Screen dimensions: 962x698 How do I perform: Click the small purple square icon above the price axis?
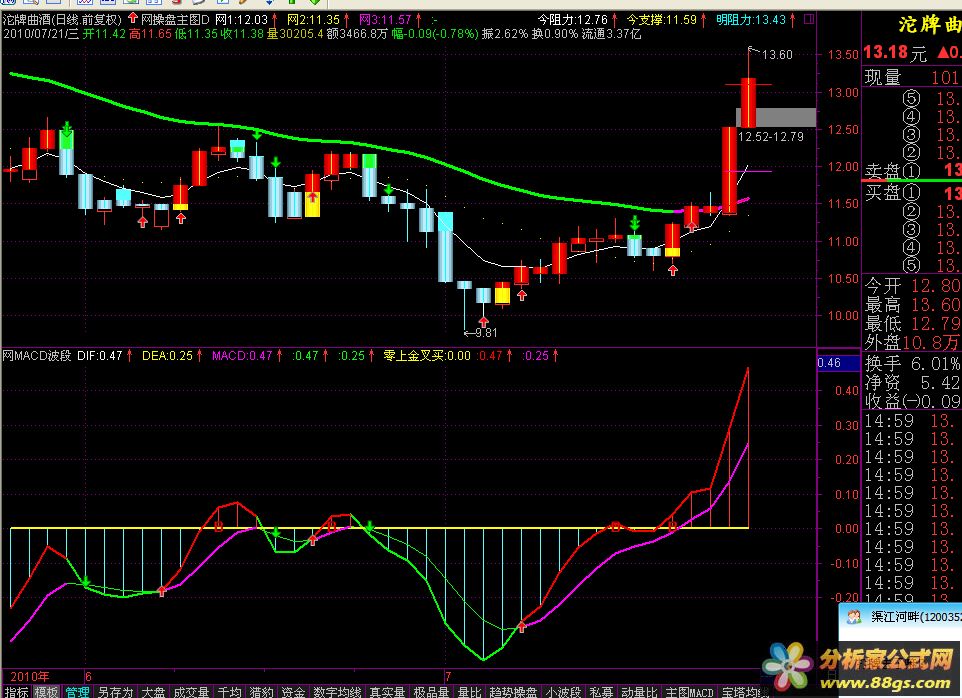pyautogui.click(x=809, y=20)
